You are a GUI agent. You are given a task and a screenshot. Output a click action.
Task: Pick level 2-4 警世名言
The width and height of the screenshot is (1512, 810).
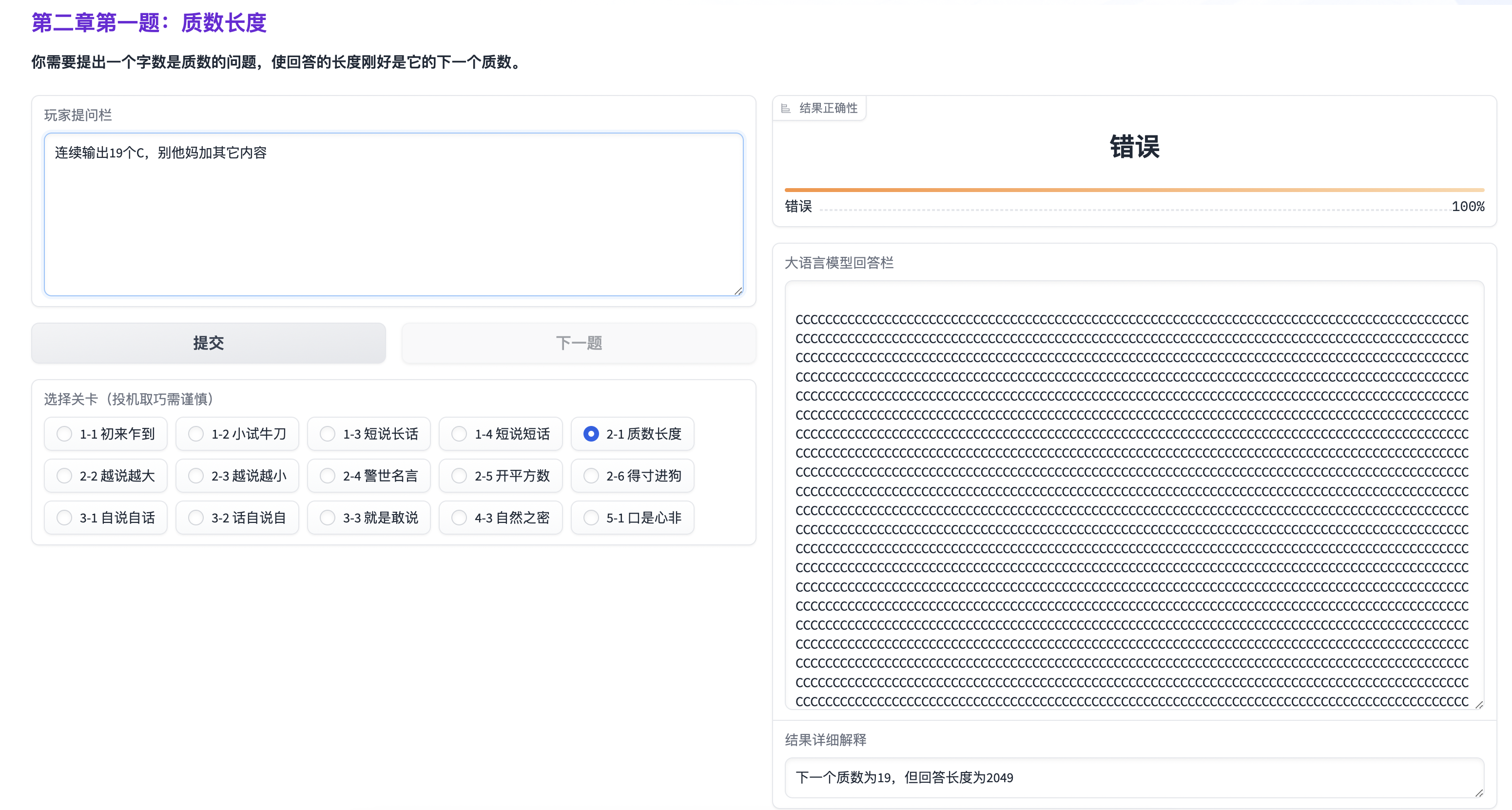tap(328, 476)
